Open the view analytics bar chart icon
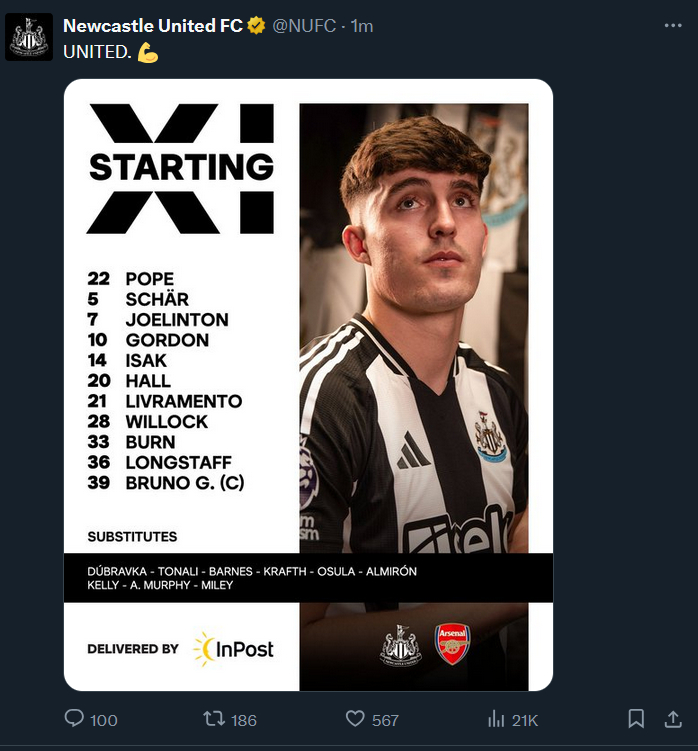Viewport: 698px width, 751px height. pos(495,719)
